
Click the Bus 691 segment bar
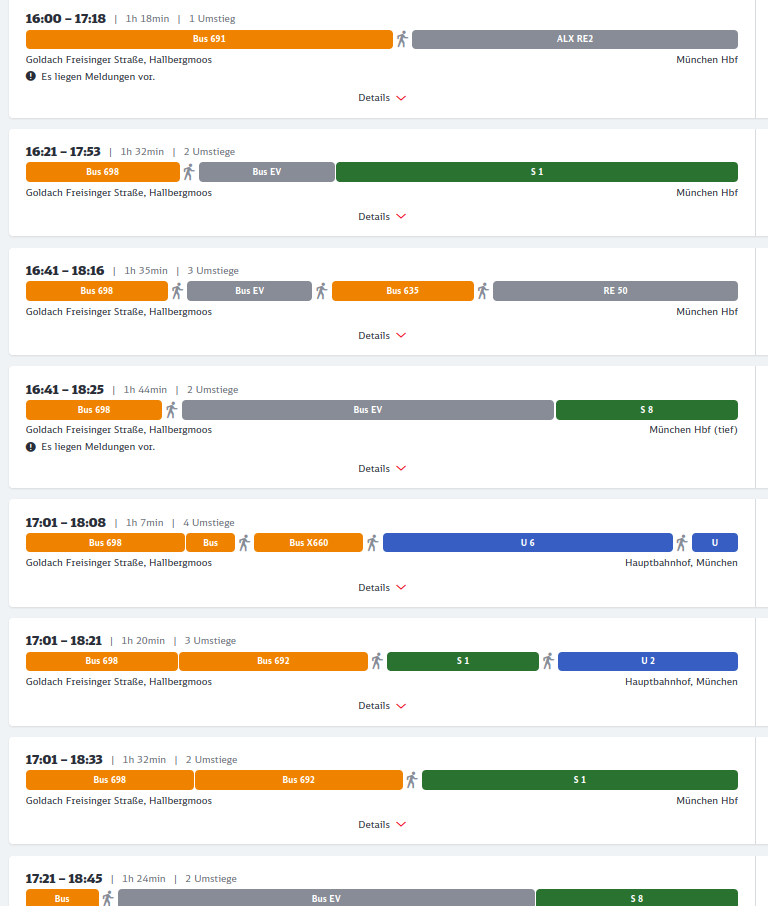(x=209, y=39)
